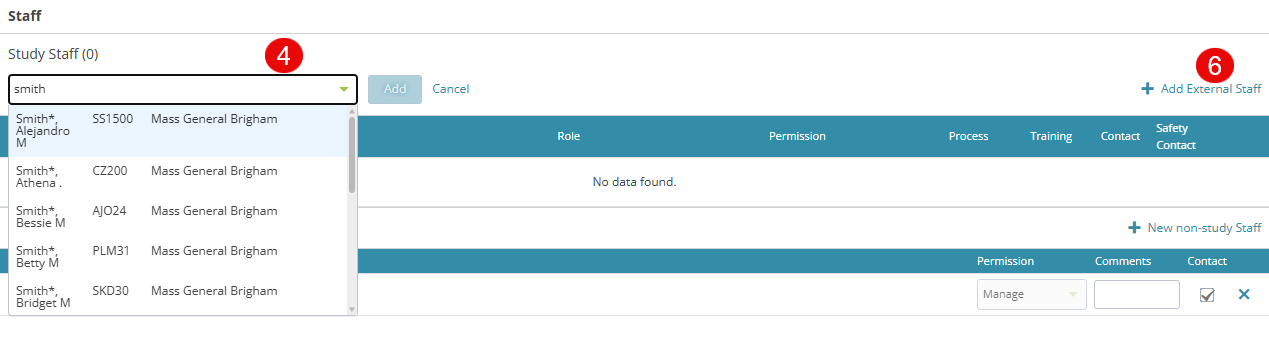The image size is (1269, 364).
Task: Choose Smith, Bessie M AJO24
Action: 179,217
